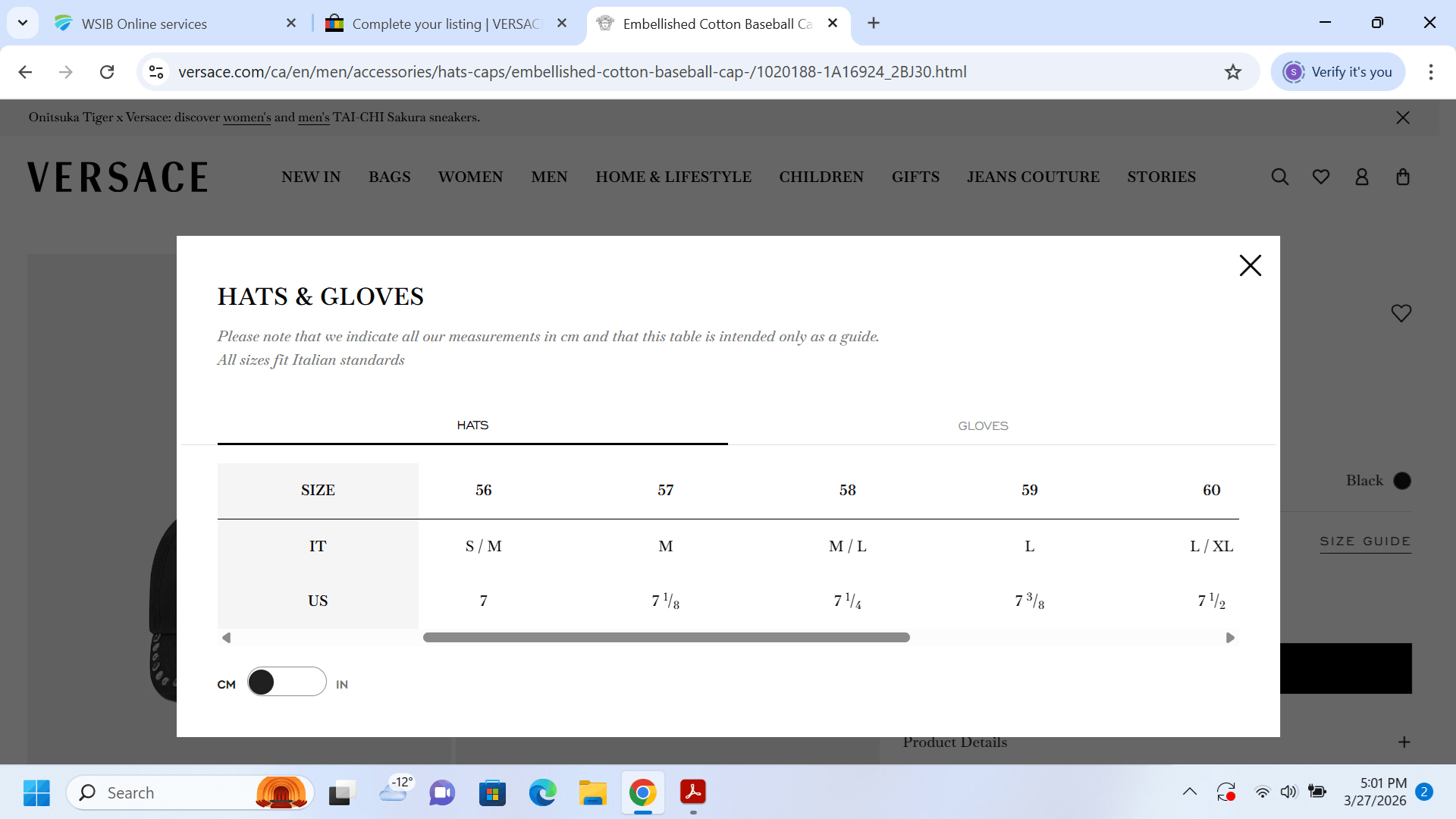Image resolution: width=1456 pixels, height=819 pixels.
Task: Open the Size Guide link
Action: (1365, 541)
